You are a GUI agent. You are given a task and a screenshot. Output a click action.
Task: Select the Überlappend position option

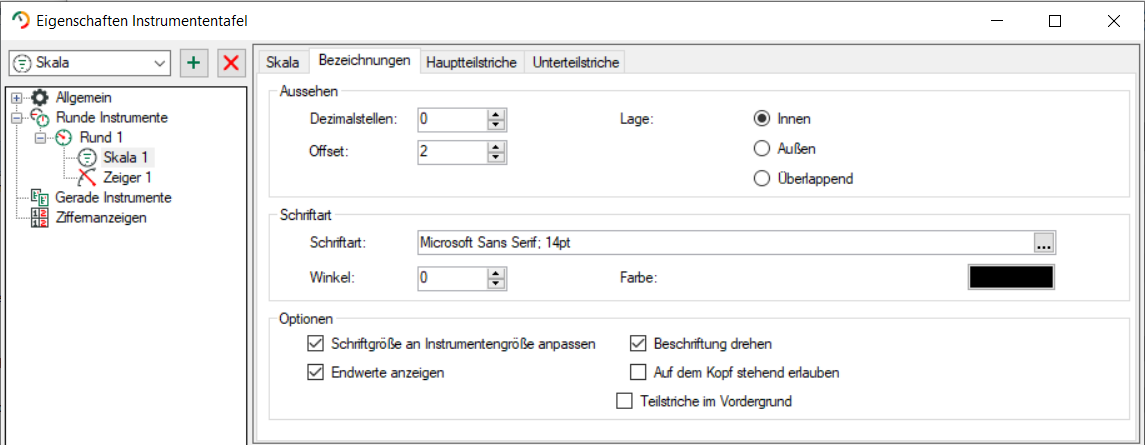point(761,179)
